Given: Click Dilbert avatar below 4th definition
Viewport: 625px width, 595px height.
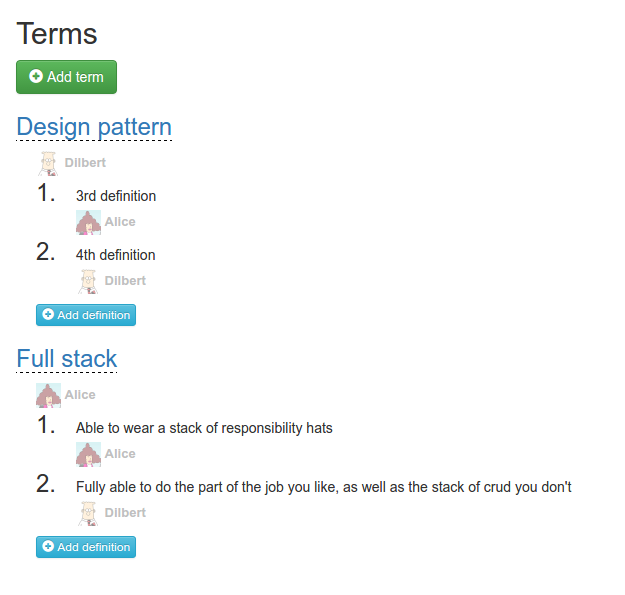Looking at the screenshot, I should point(88,281).
